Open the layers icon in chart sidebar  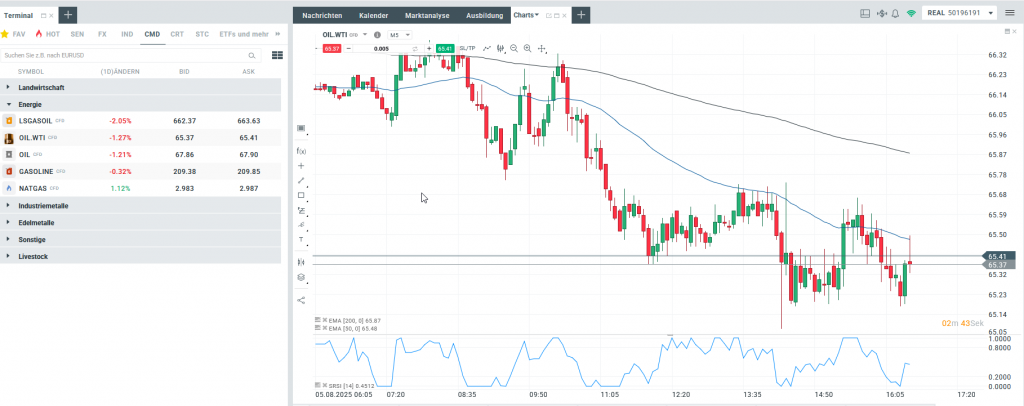click(x=301, y=277)
